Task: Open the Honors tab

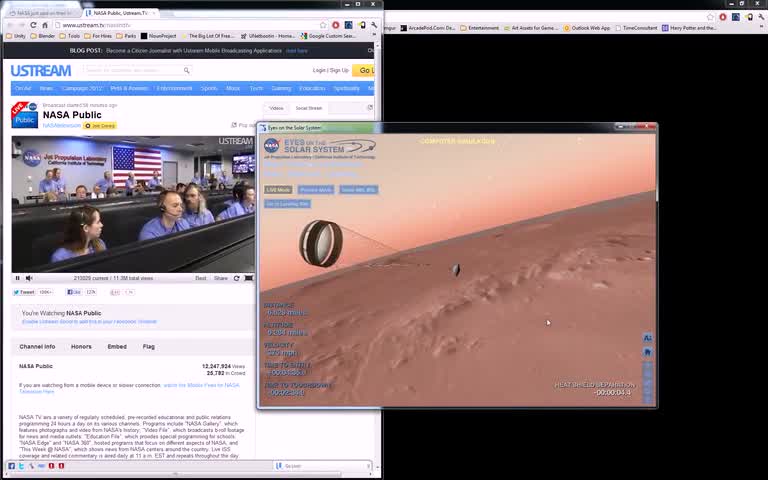Action: tap(81, 347)
